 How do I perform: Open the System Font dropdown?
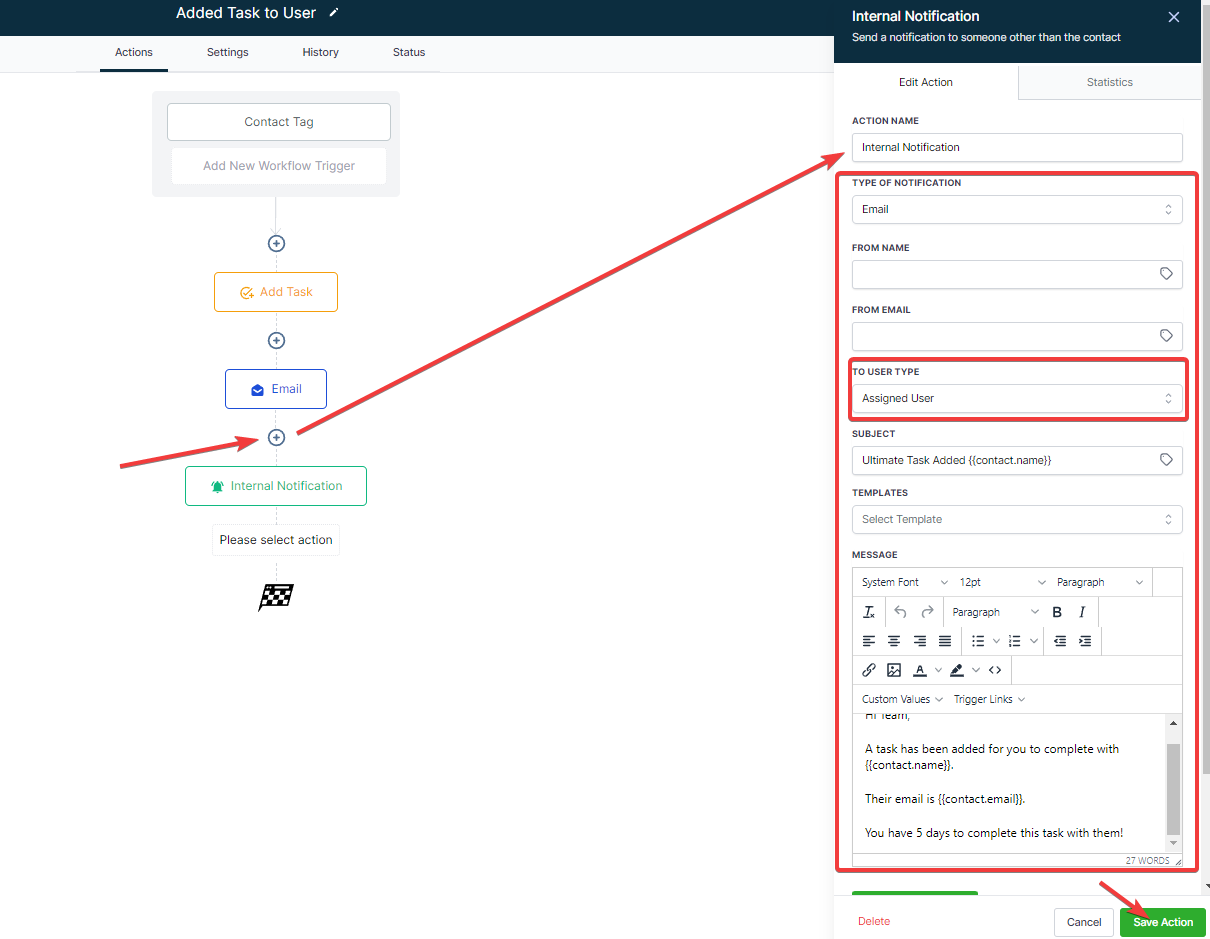904,582
